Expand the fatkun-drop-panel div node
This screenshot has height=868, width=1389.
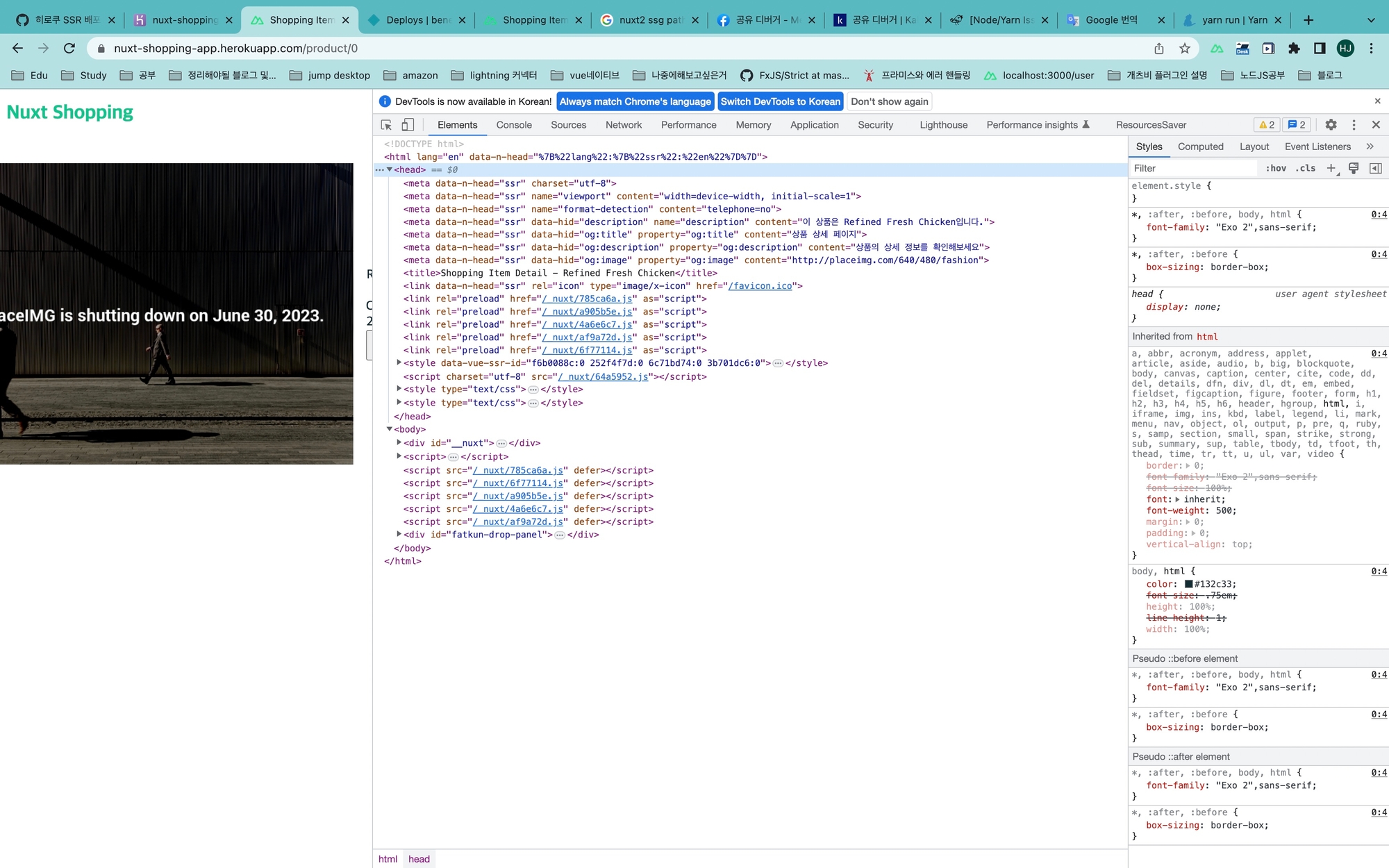pos(399,534)
